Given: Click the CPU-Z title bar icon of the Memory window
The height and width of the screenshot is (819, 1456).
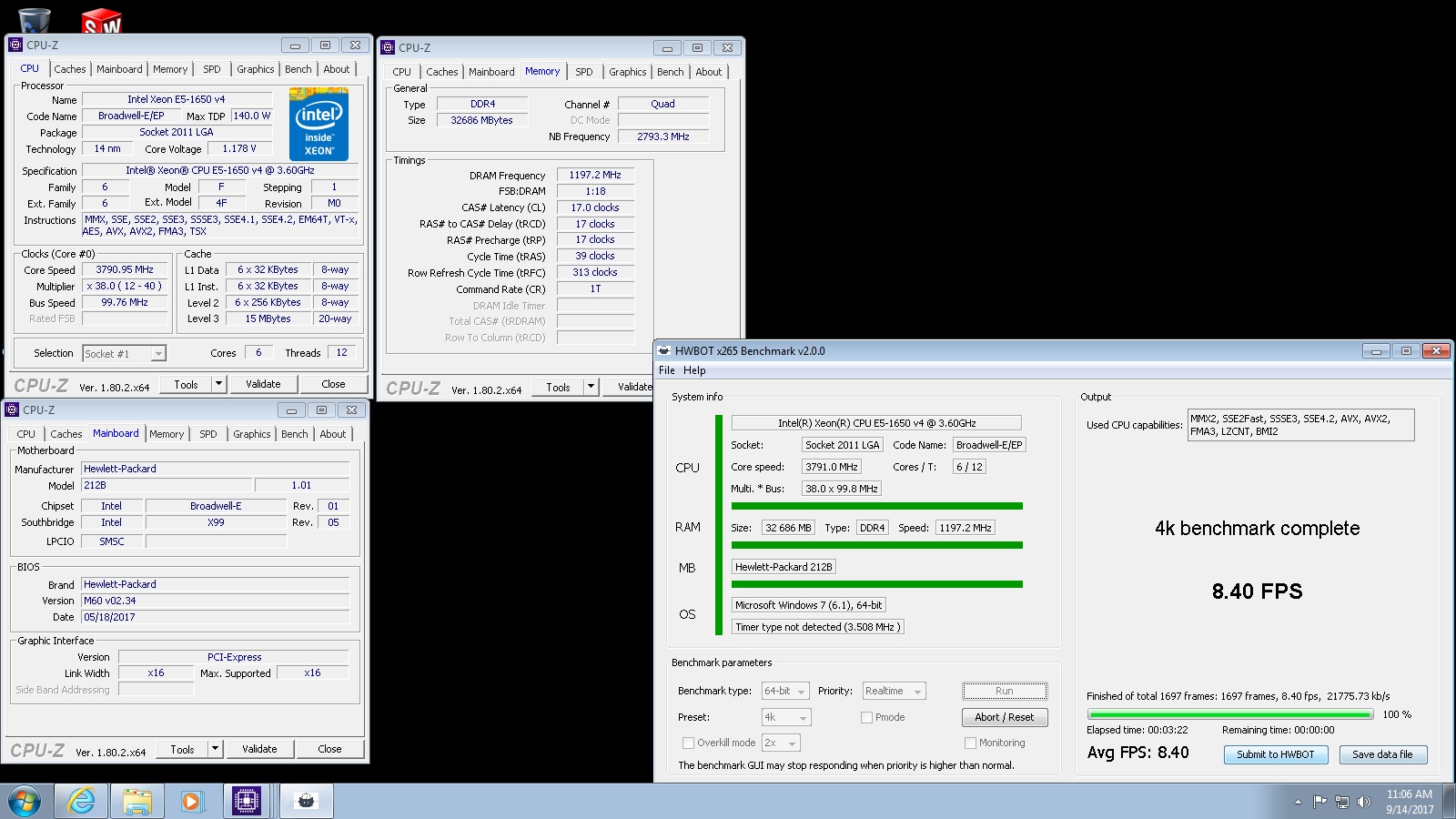Looking at the screenshot, I should pos(389,47).
